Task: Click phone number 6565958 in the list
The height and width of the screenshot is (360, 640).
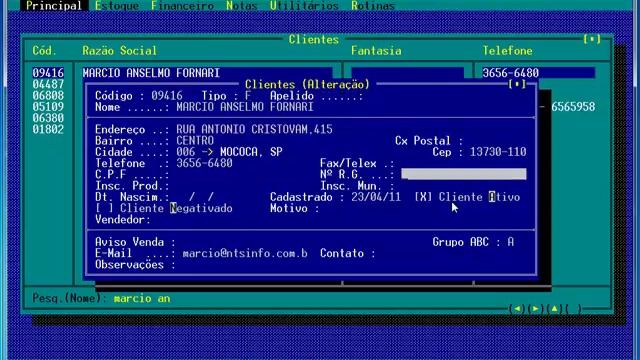Action: click(573, 107)
